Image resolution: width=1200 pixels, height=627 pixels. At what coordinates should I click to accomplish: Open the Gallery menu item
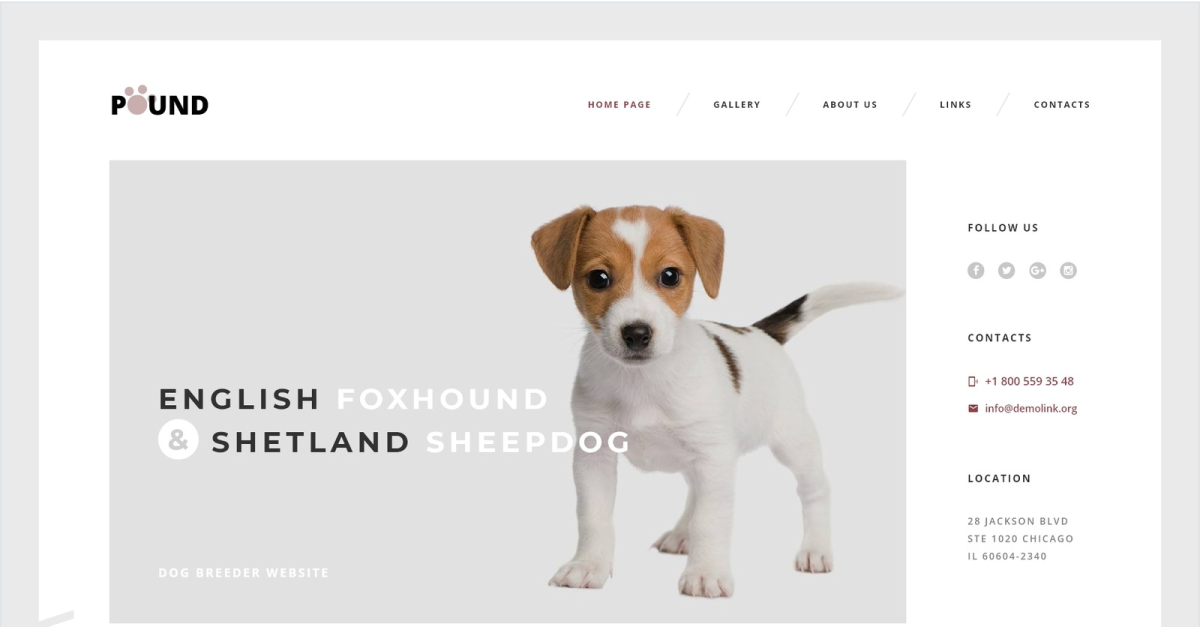(737, 104)
